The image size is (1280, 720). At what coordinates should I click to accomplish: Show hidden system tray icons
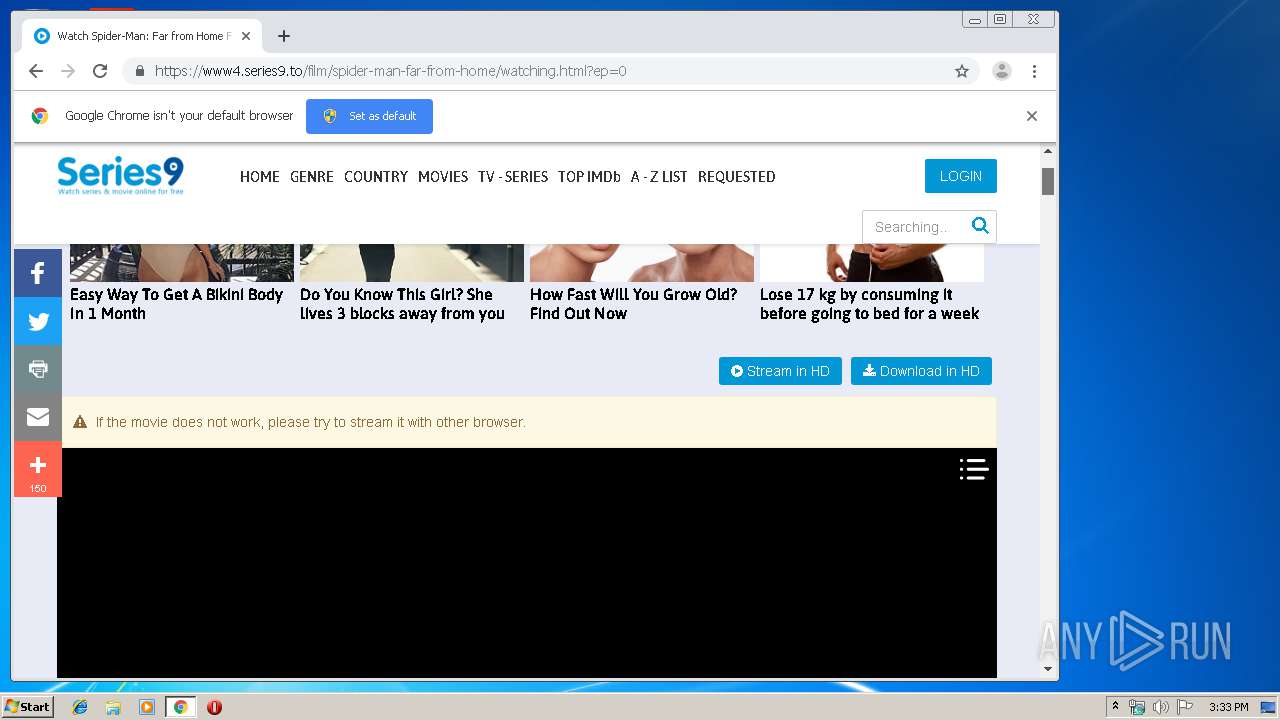point(1115,707)
